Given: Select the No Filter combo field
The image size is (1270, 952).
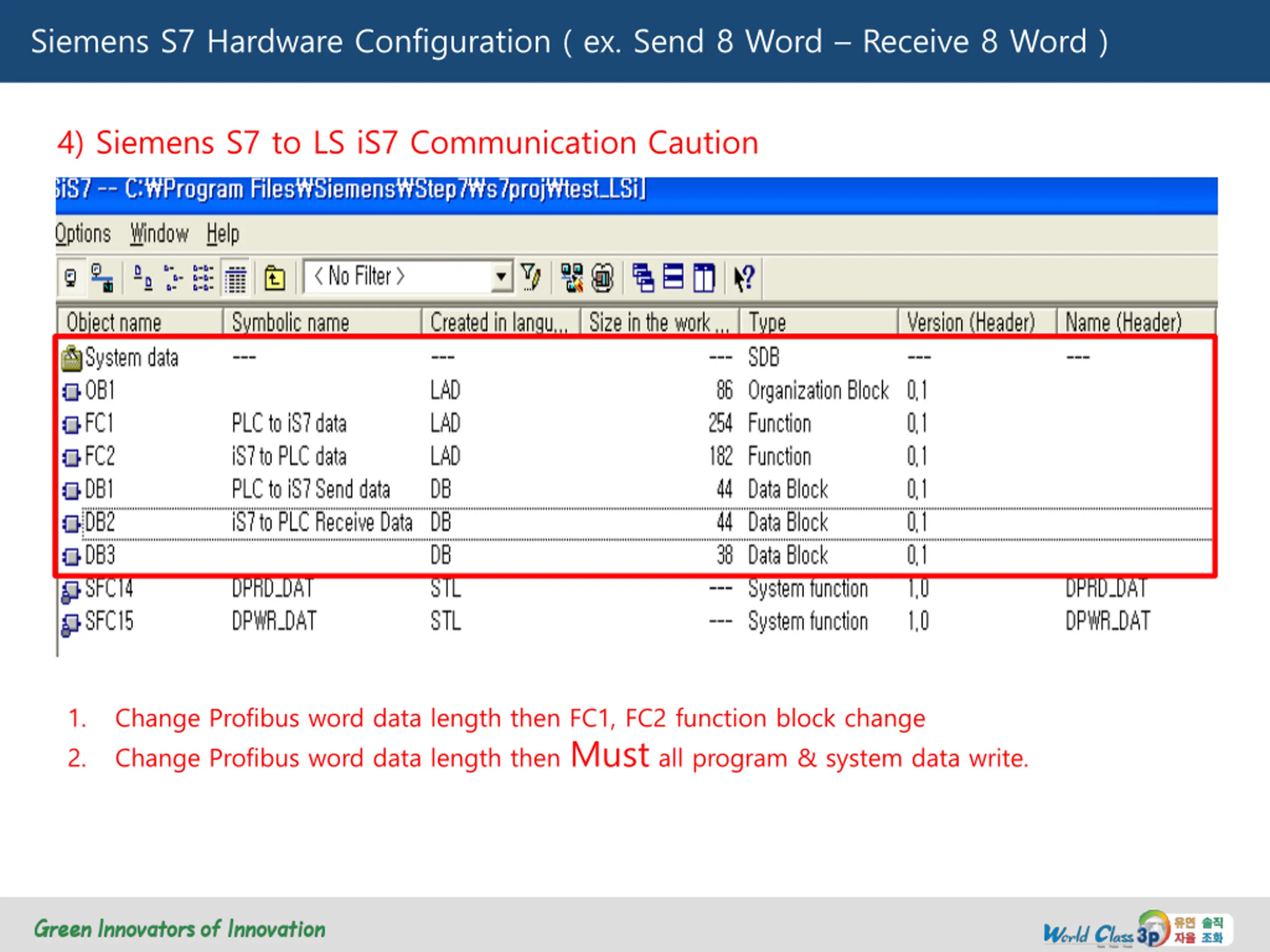Looking at the screenshot, I should [x=408, y=277].
